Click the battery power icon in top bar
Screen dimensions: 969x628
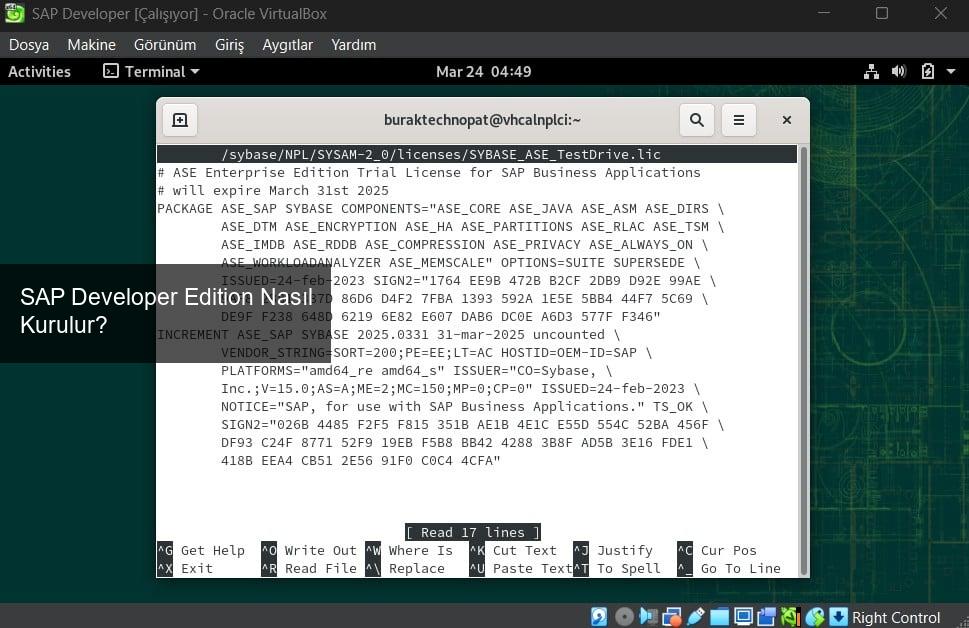[927, 72]
